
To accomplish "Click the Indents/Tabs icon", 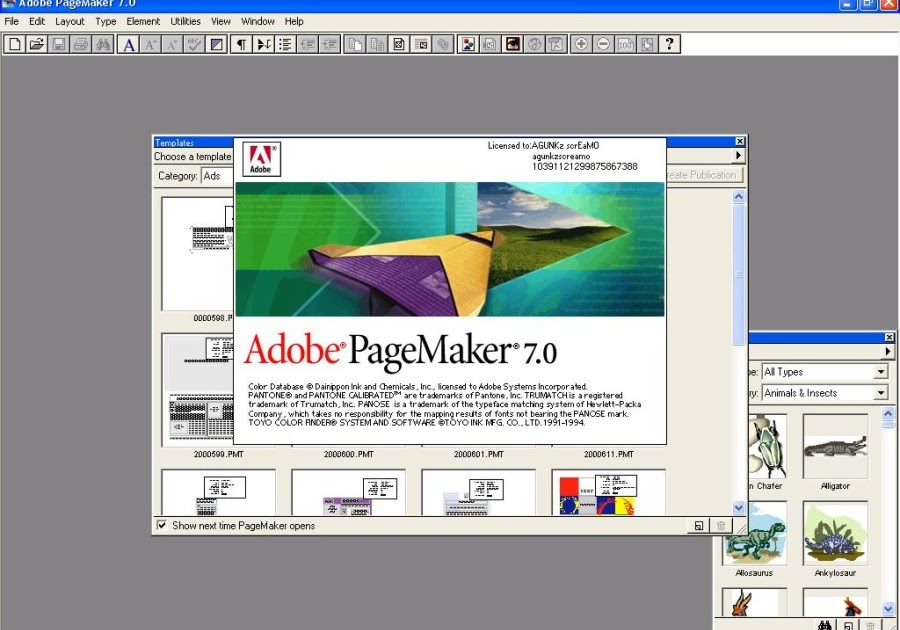I will [x=263, y=44].
